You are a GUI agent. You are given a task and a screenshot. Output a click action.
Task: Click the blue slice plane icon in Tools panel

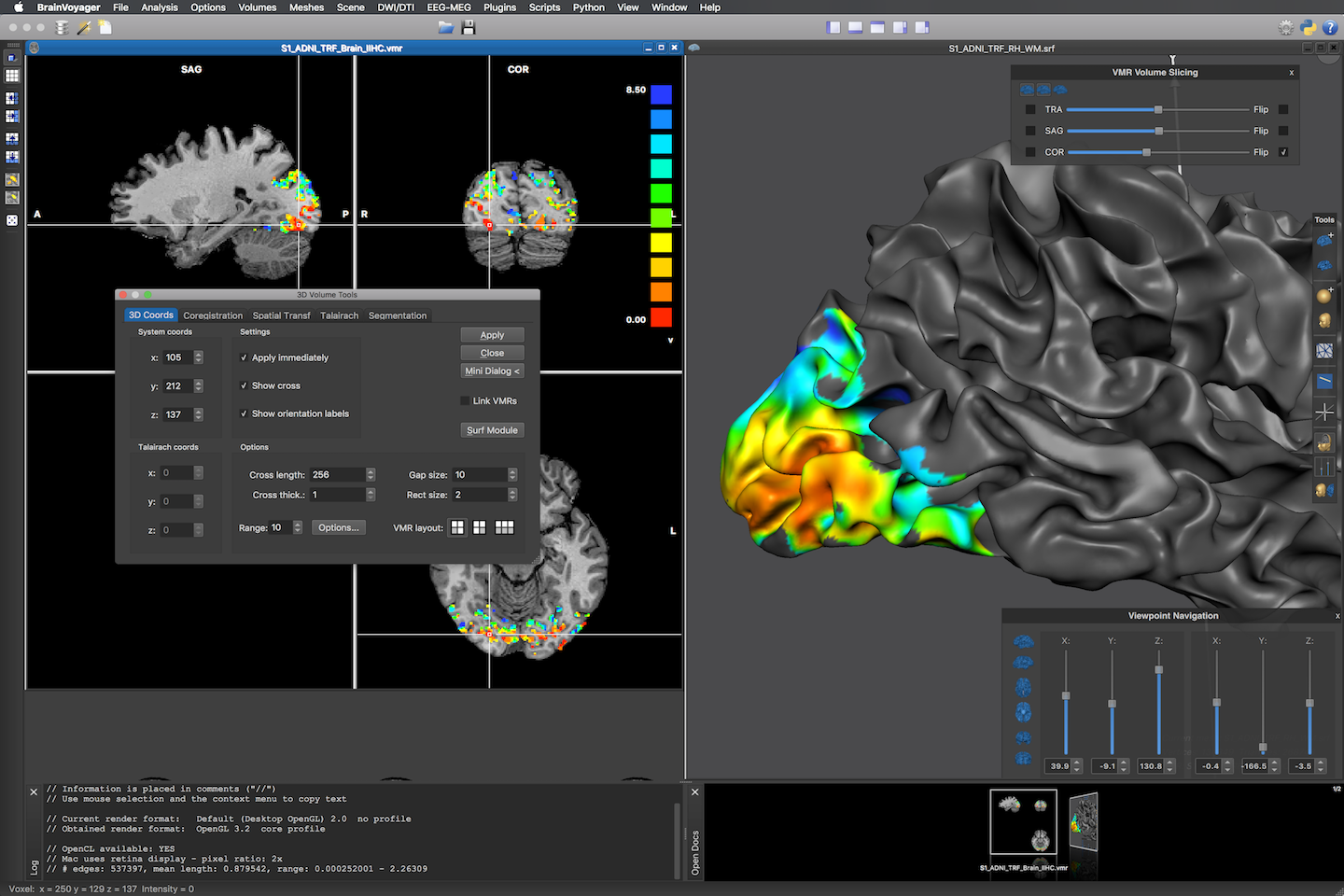(1324, 381)
